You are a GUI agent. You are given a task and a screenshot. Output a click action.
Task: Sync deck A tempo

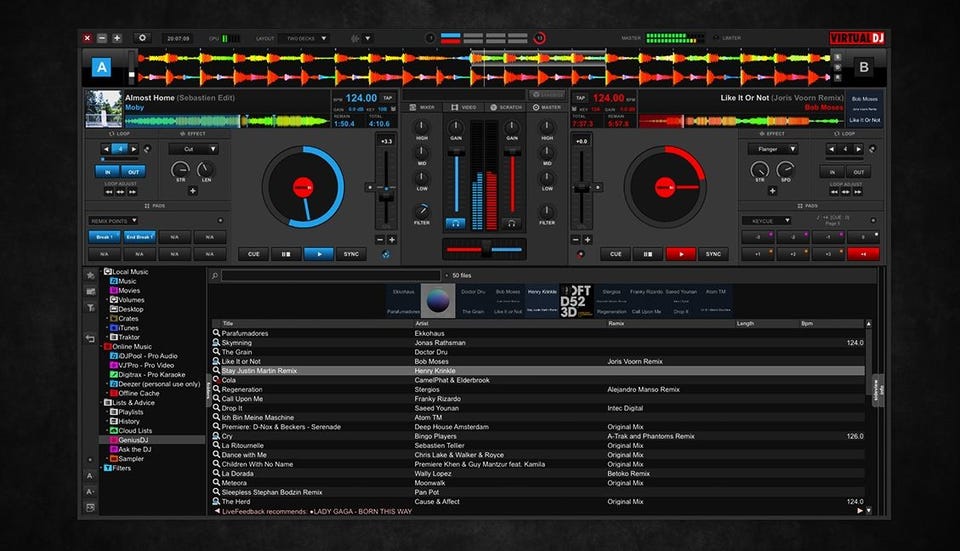click(351, 254)
